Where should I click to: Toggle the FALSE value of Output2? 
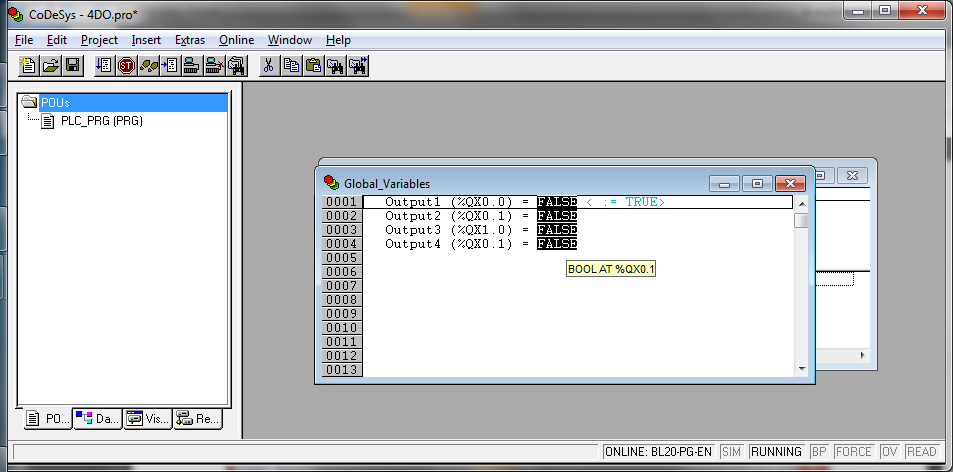(557, 216)
